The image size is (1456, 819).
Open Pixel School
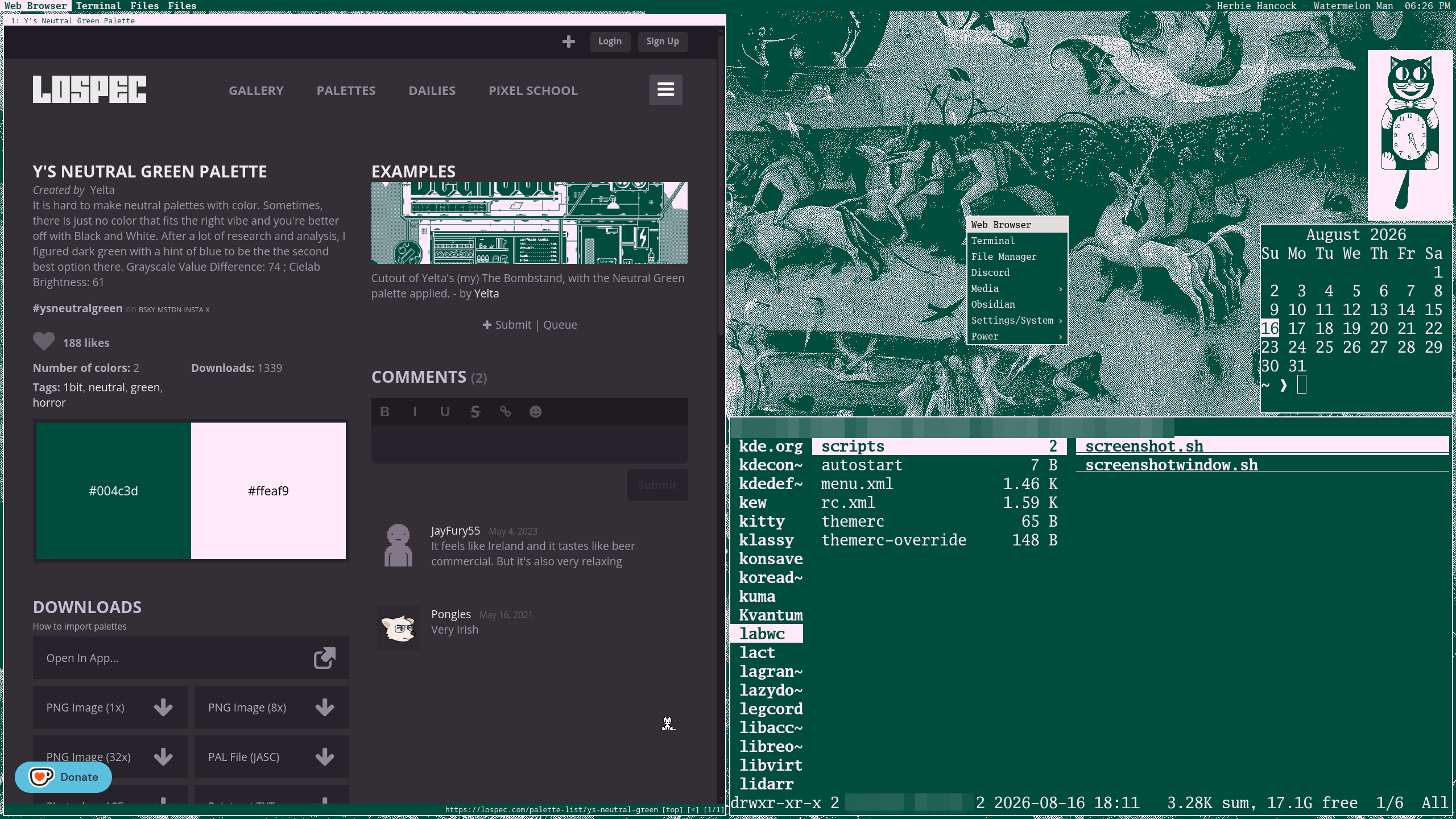[533, 90]
